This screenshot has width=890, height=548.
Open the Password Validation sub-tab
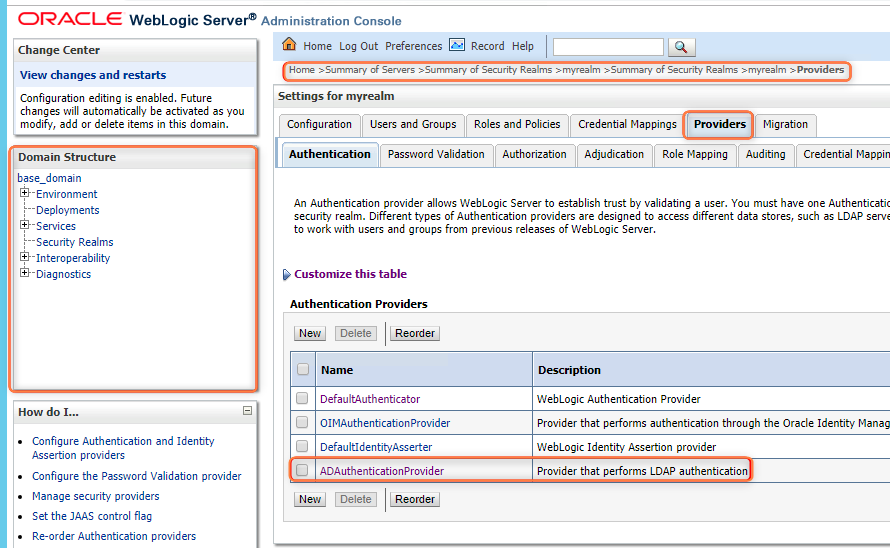click(436, 154)
